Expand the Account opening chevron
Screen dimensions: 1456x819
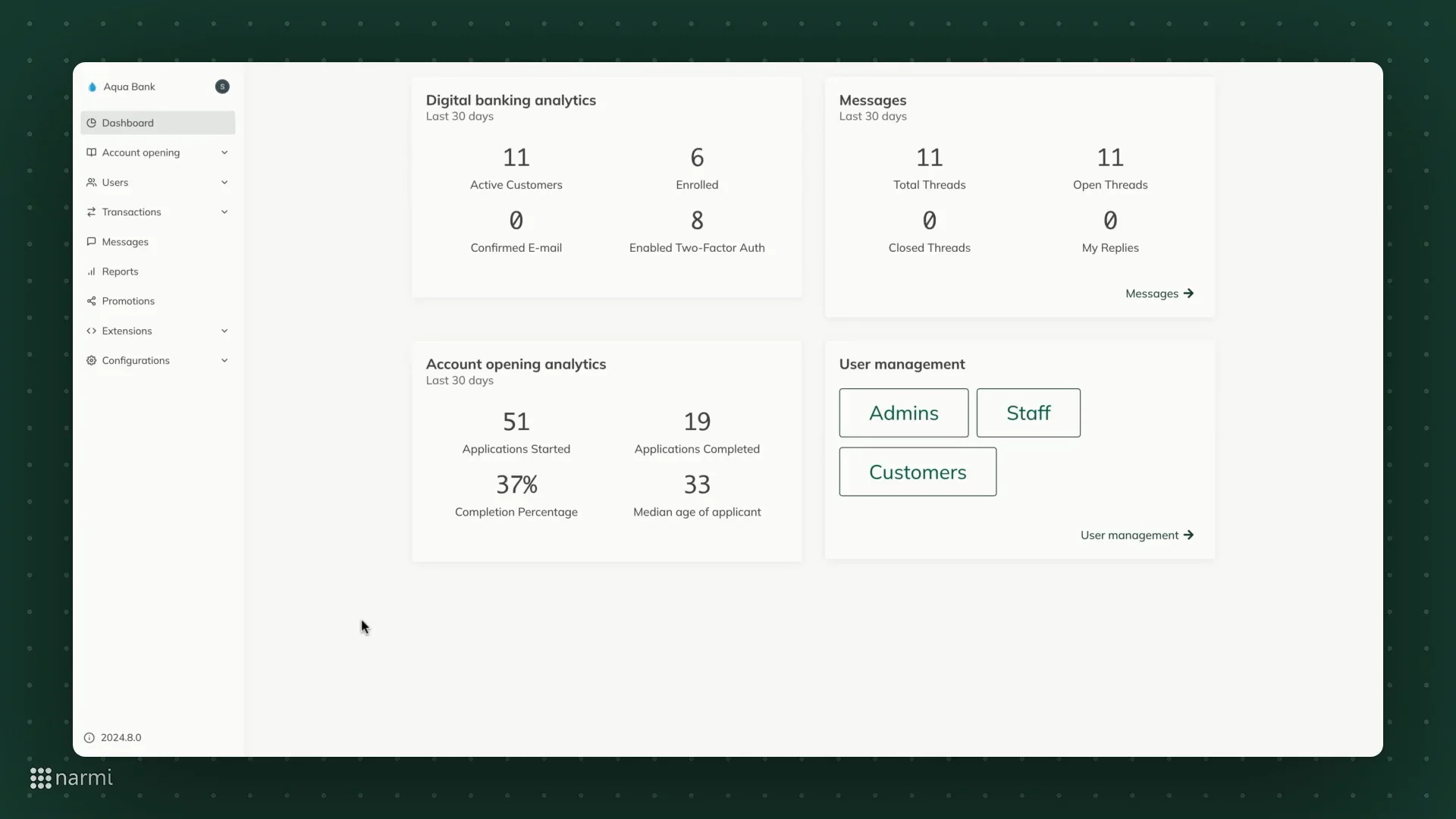224,152
